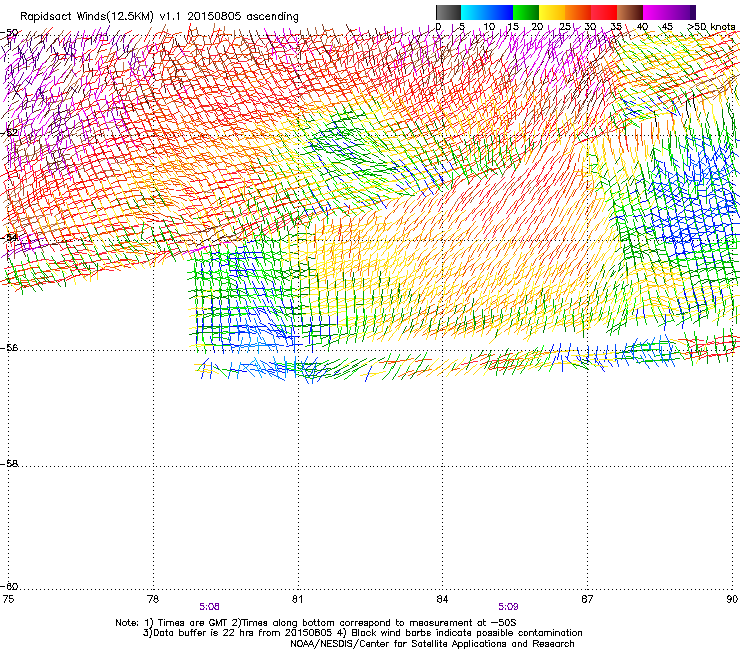Click longitude label 81 on bottom axis

297,599
